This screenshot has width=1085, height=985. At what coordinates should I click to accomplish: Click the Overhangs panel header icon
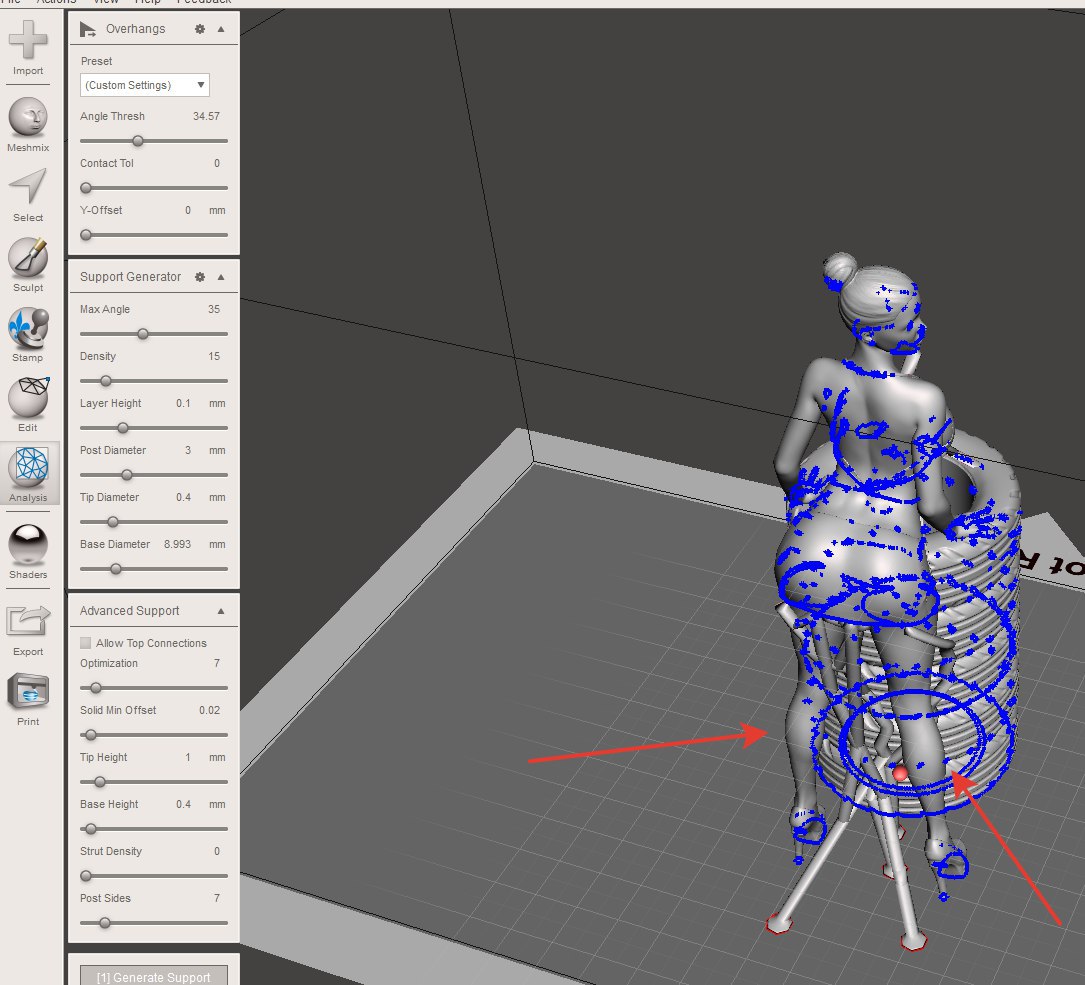pos(88,29)
